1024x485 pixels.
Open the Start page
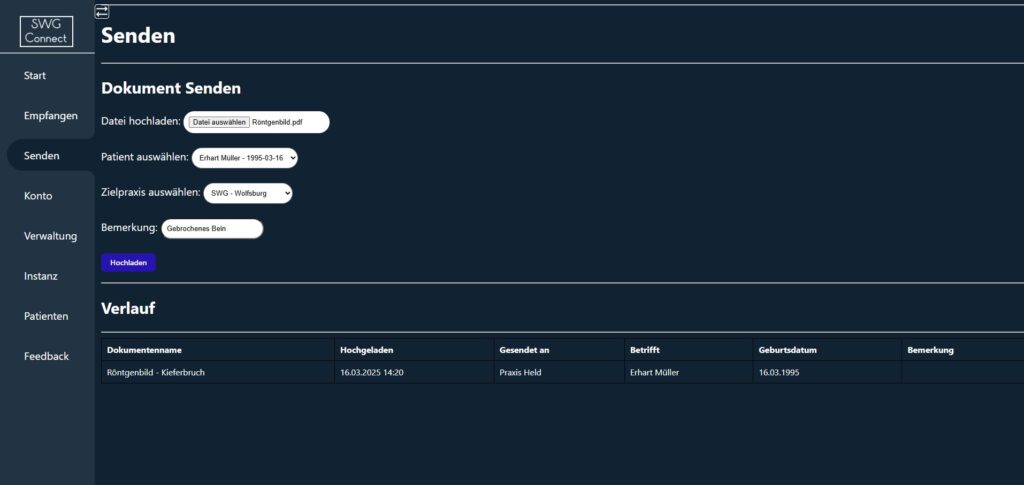(x=35, y=76)
